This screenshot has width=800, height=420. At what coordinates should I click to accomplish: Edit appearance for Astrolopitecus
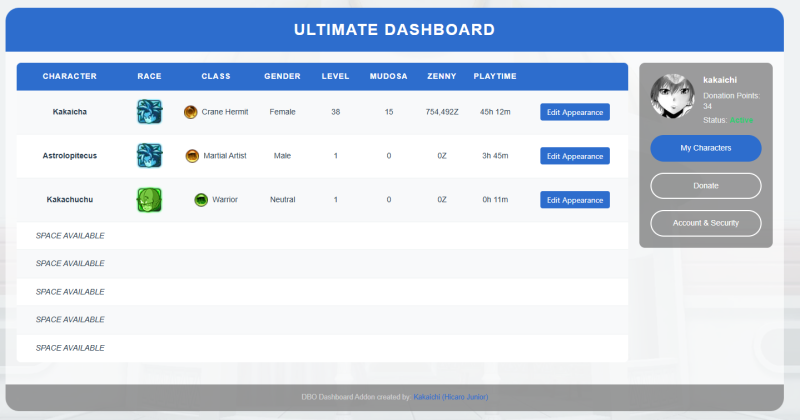575,156
